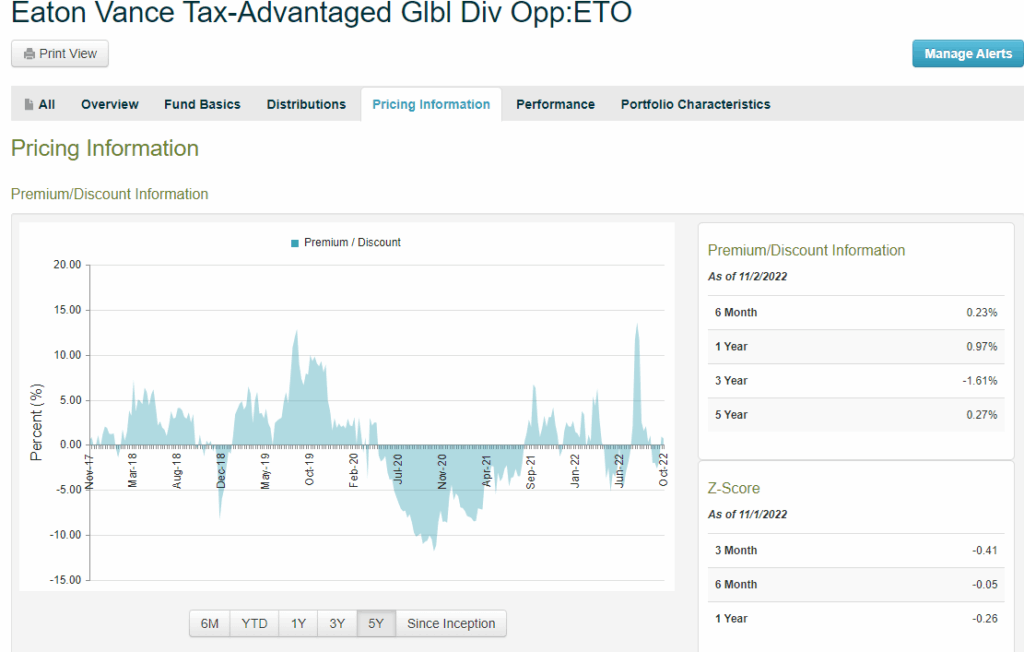
Task: Go to the Distributions tab
Action: (x=306, y=105)
